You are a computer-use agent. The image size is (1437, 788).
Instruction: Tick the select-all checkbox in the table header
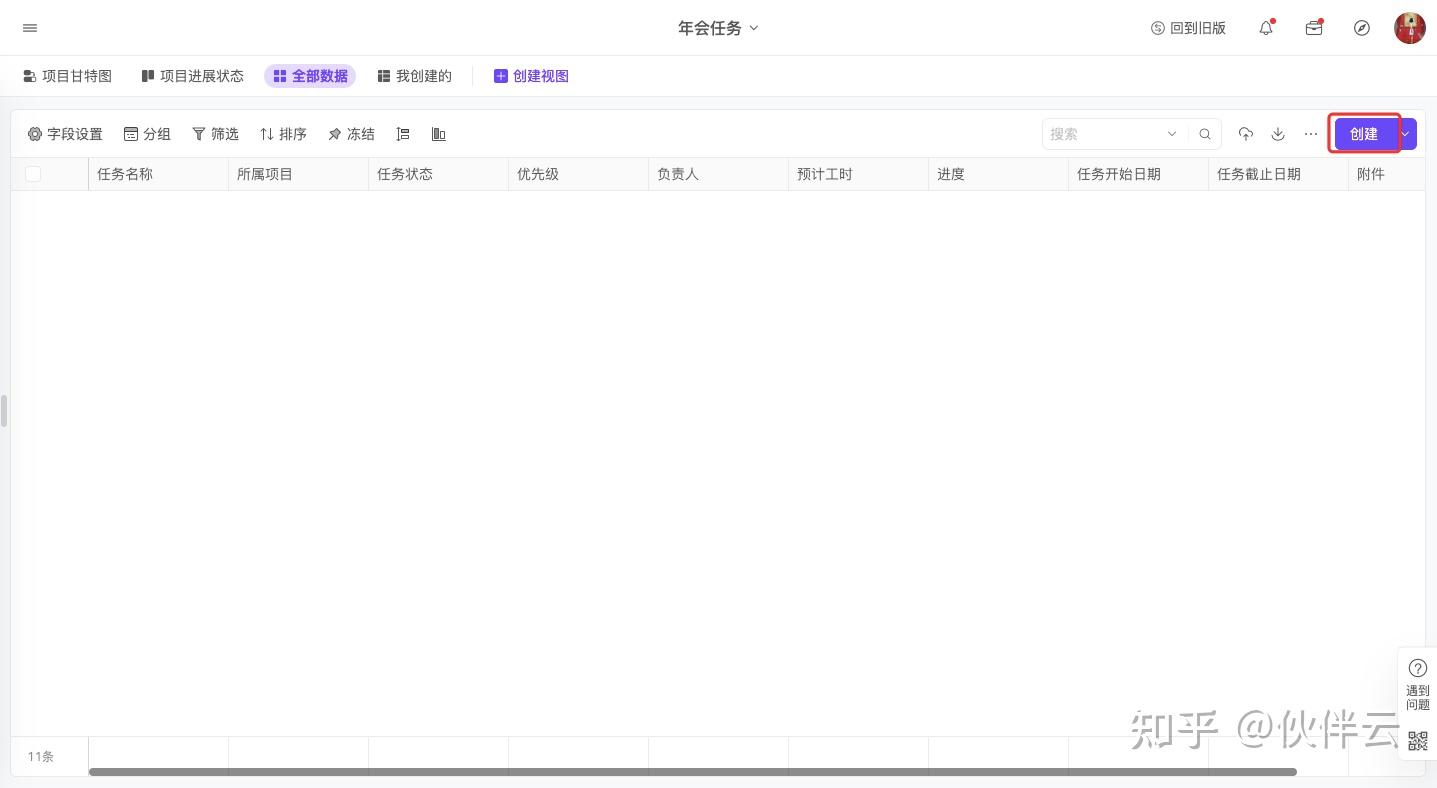[33, 174]
